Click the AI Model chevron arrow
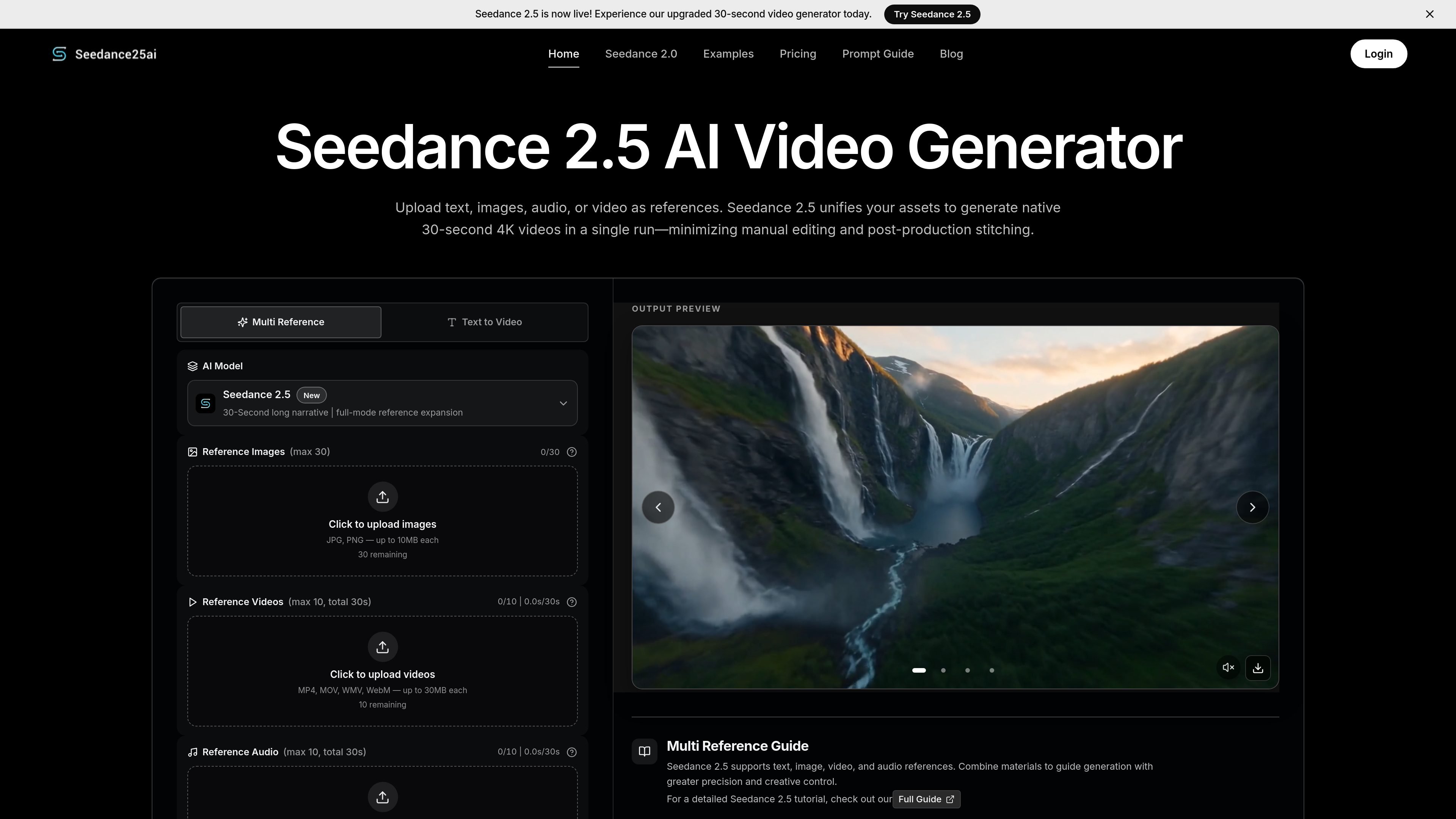The width and height of the screenshot is (1456, 819). 563,403
